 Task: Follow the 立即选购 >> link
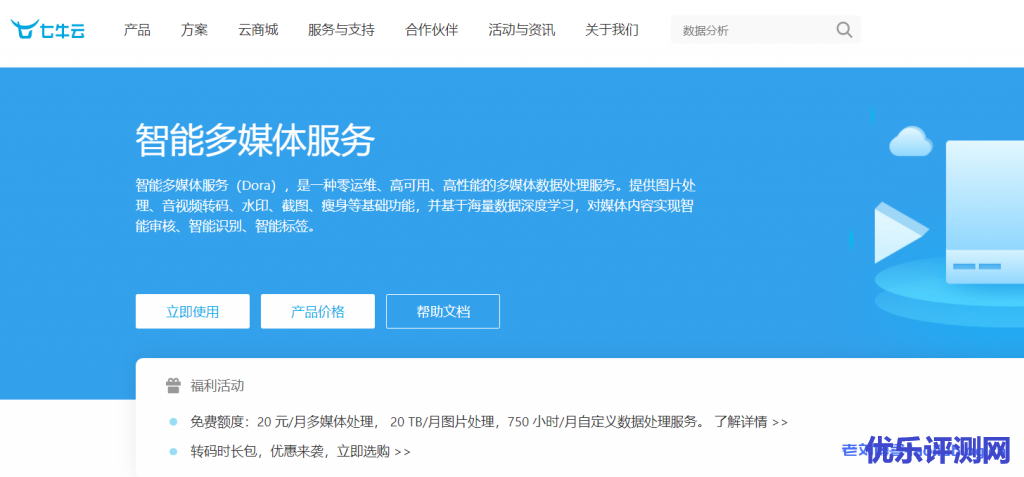373,451
